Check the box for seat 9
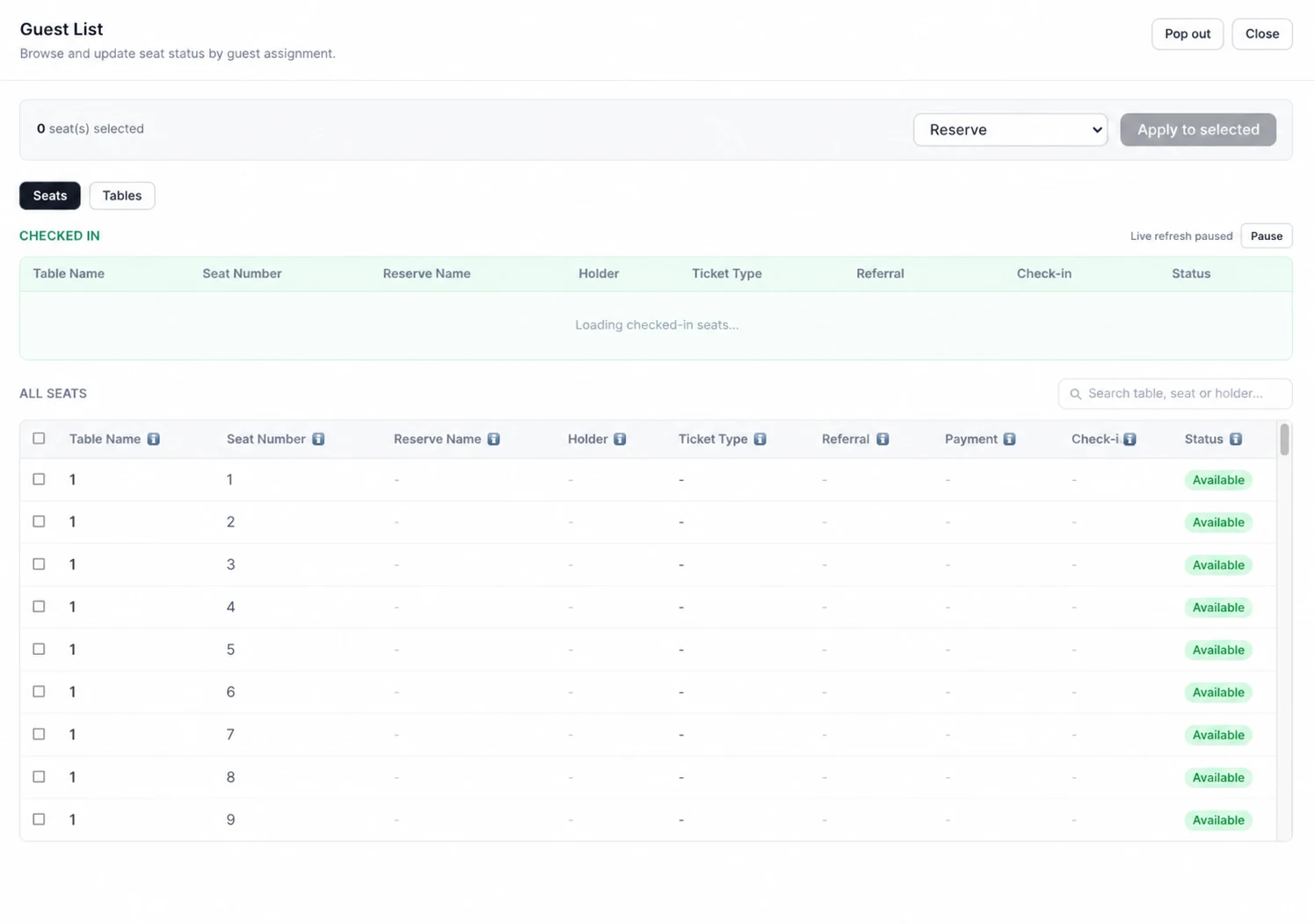 pyautogui.click(x=39, y=819)
